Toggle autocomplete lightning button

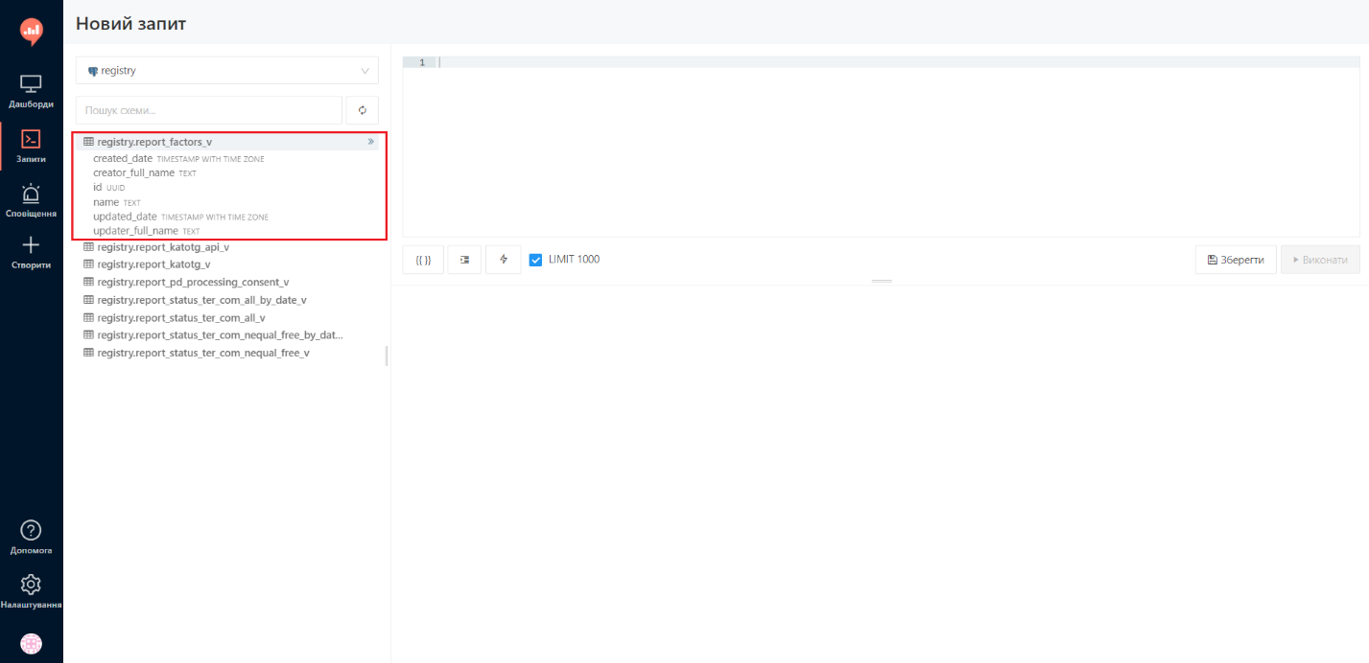point(503,260)
